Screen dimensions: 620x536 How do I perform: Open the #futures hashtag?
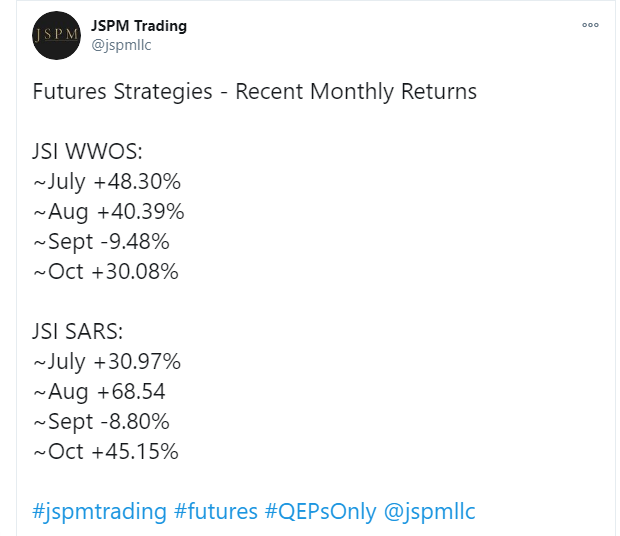tap(216, 511)
